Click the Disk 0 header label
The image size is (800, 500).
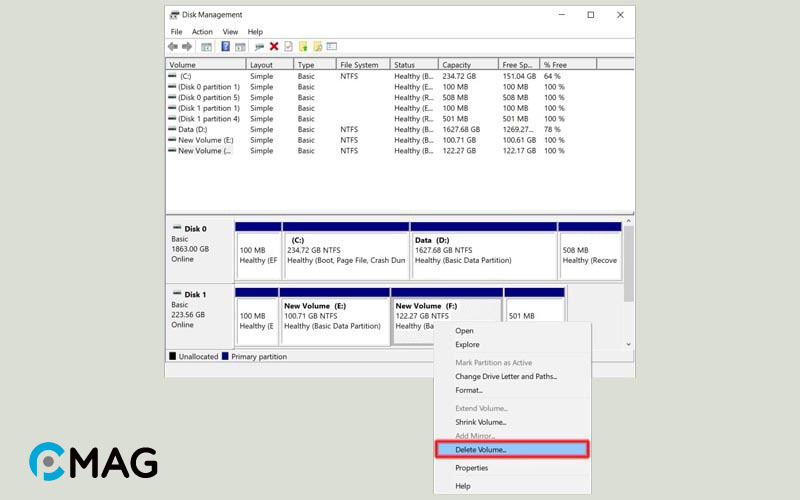click(x=195, y=229)
